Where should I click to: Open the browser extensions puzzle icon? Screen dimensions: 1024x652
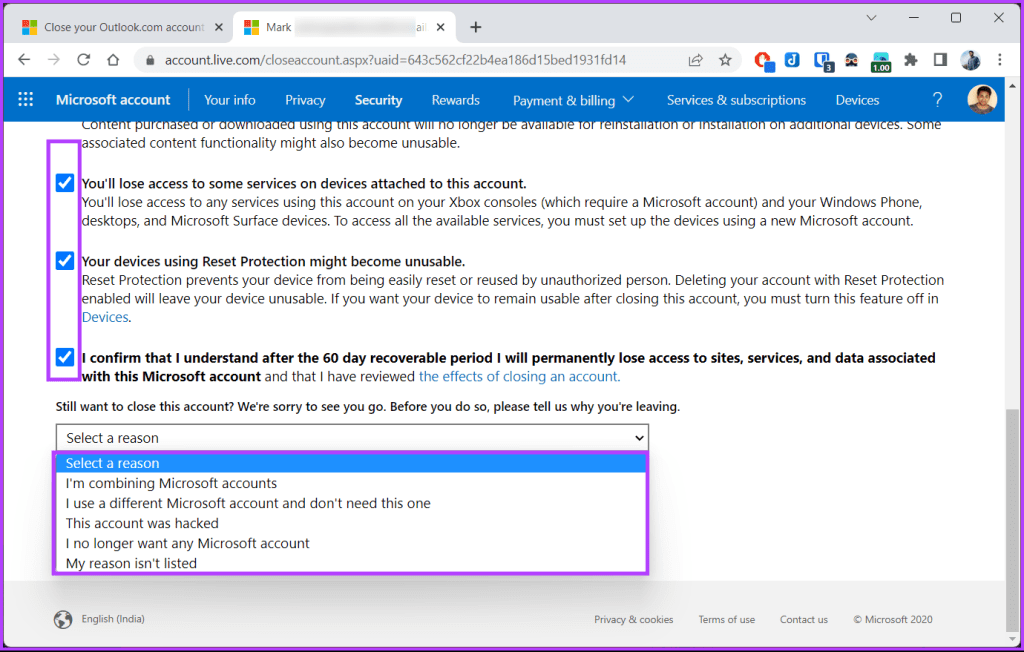910,60
